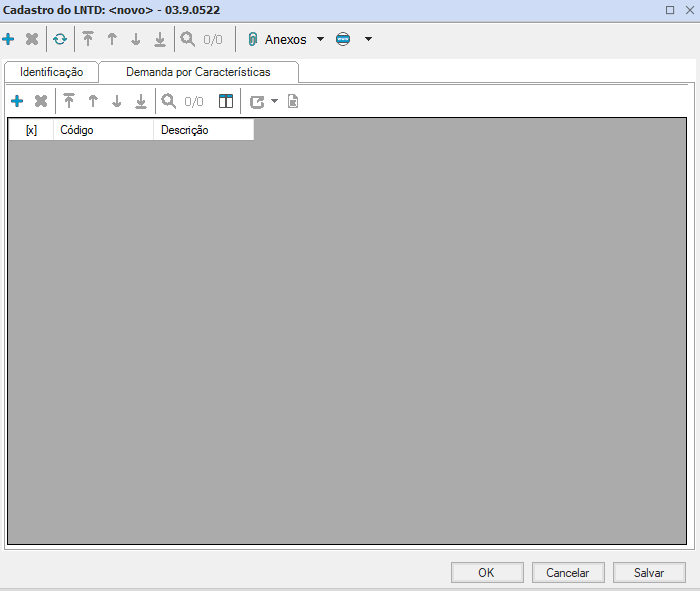Image resolution: width=700 pixels, height=592 pixels.
Task: Open the column layout icon in grid toolbar
Action: click(226, 101)
